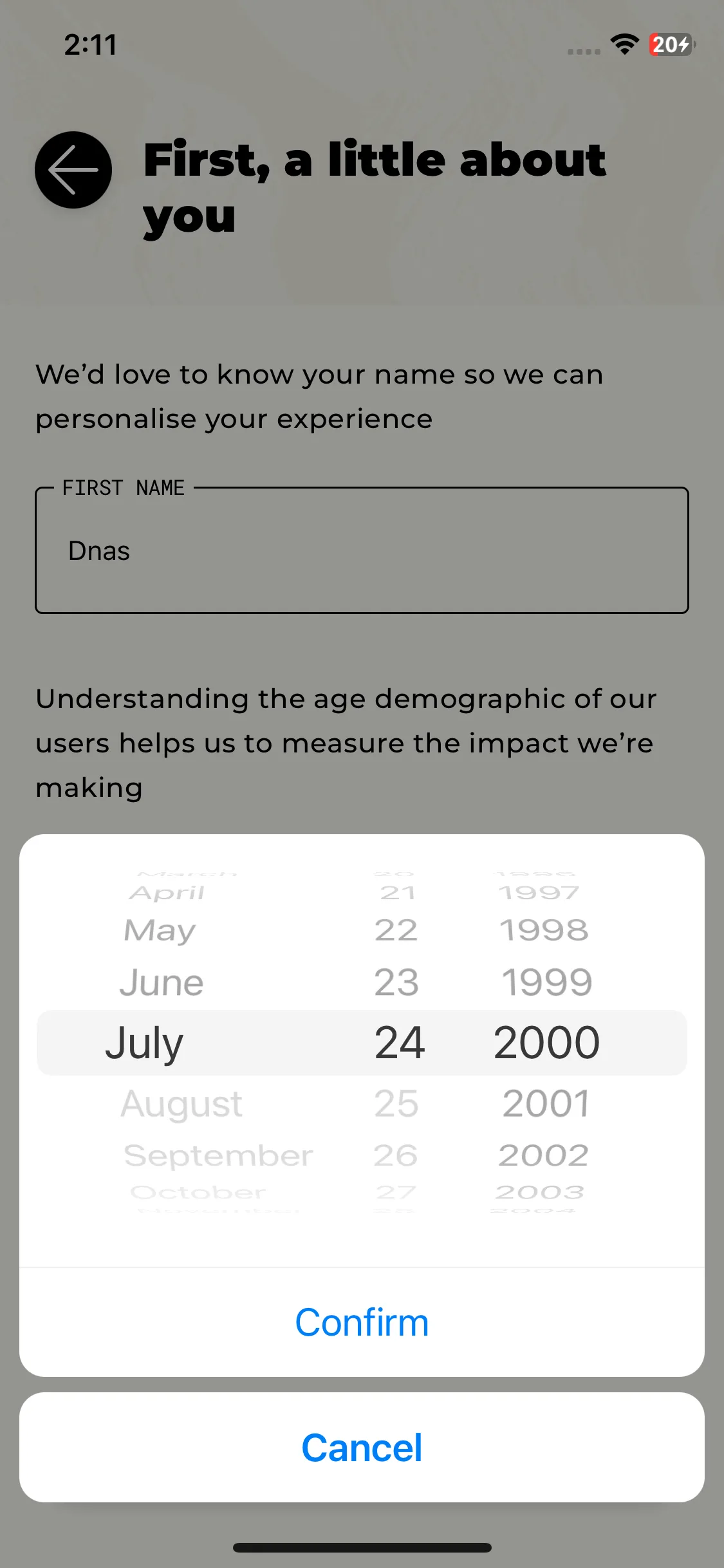The height and width of the screenshot is (1568, 724).
Task: Tap the cellular signal dots
Action: pyautogui.click(x=584, y=51)
